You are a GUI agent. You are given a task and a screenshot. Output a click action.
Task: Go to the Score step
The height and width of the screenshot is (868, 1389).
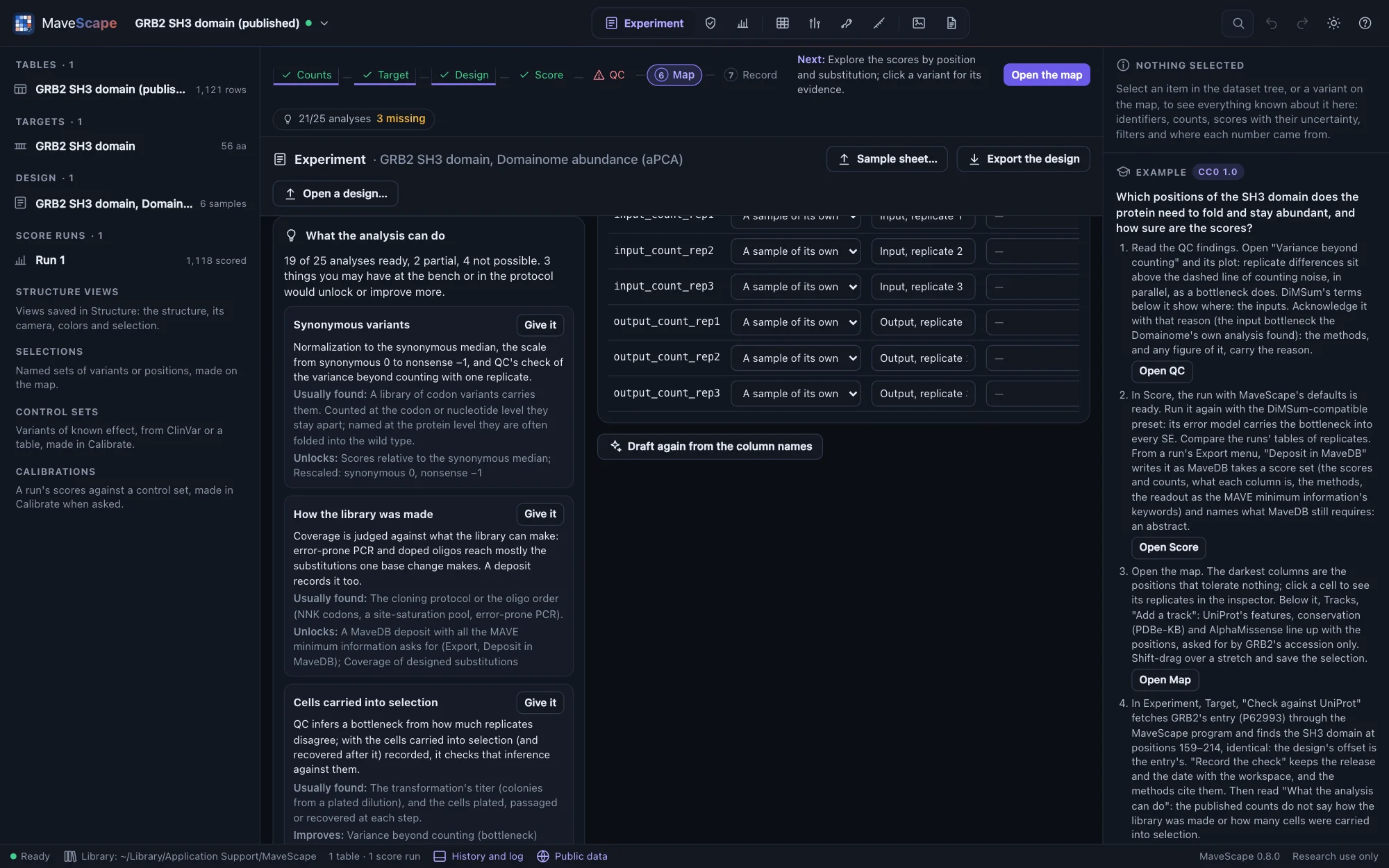(541, 75)
